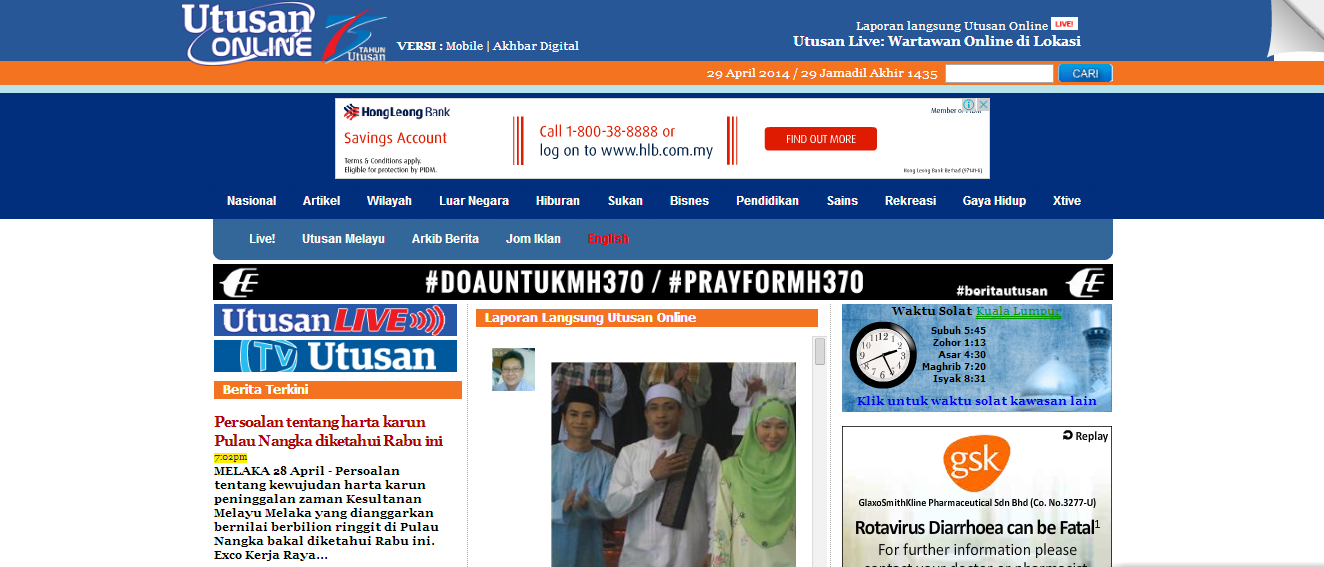Open Utusan Melayu submenu item
The width and height of the screenshot is (1324, 567).
tap(343, 239)
